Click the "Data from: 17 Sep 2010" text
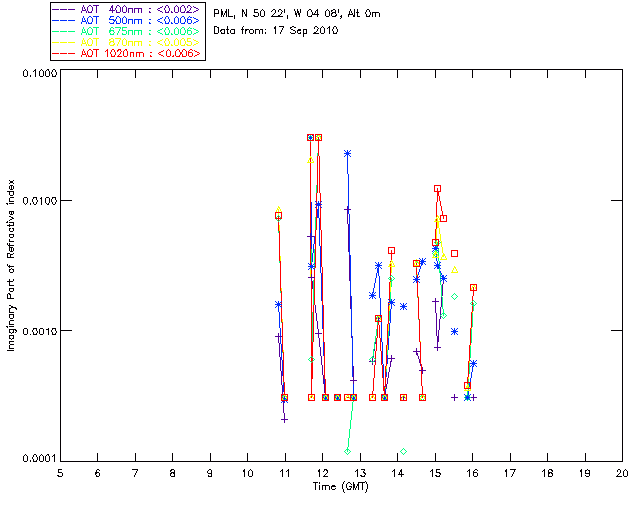 click(x=276, y=31)
